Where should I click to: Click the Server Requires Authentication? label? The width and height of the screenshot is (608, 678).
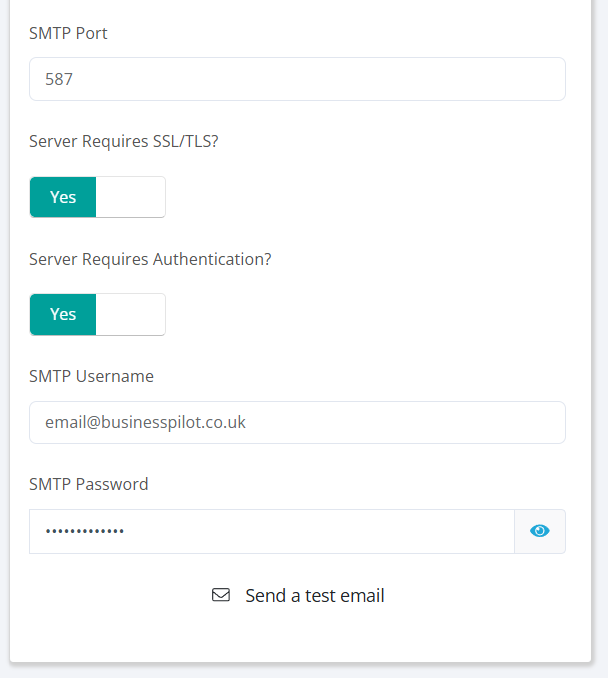pos(150,259)
